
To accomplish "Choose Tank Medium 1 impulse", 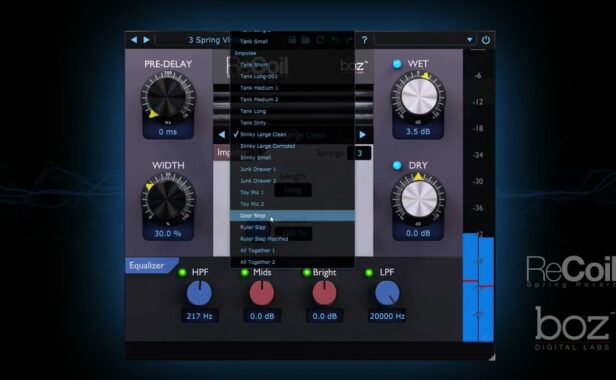I will 292,88.
